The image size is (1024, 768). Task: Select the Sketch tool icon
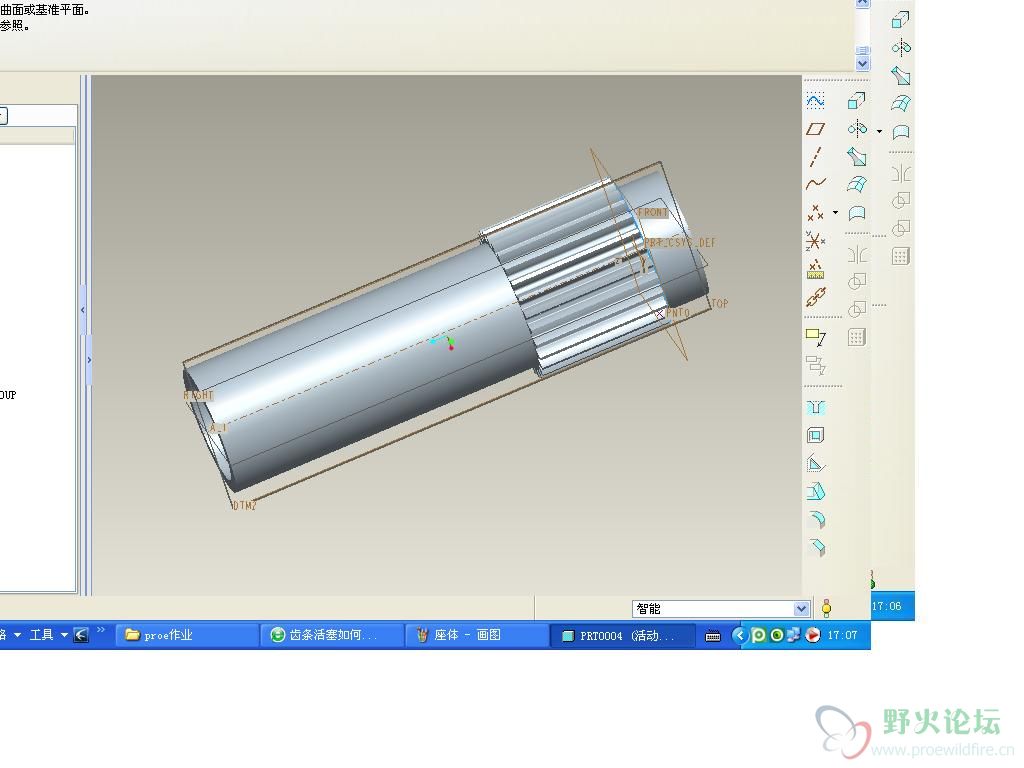(x=816, y=100)
